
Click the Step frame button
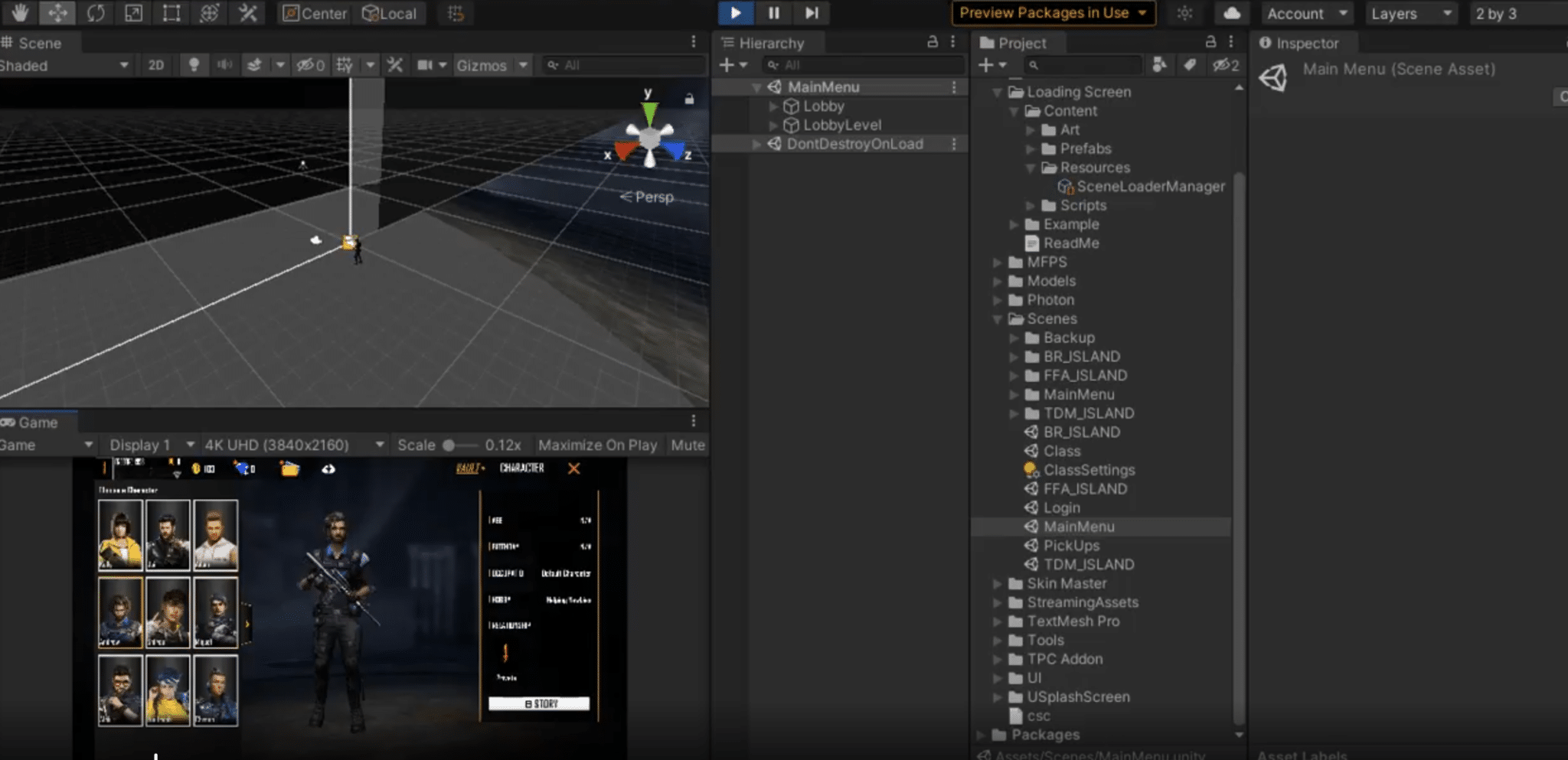[x=812, y=13]
